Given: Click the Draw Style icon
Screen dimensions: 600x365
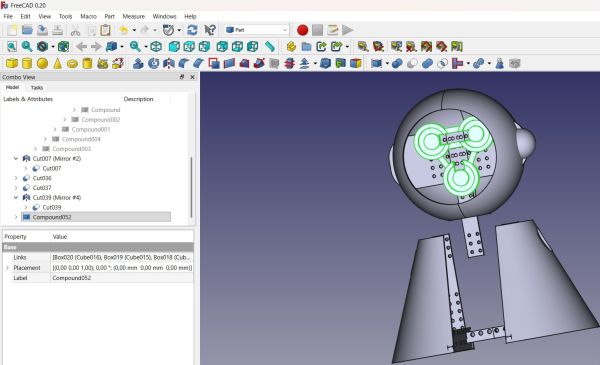Looking at the screenshot, I should [x=42, y=47].
